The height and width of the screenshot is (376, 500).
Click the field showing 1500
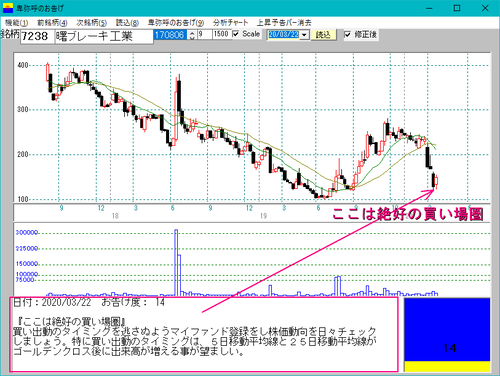coord(222,34)
